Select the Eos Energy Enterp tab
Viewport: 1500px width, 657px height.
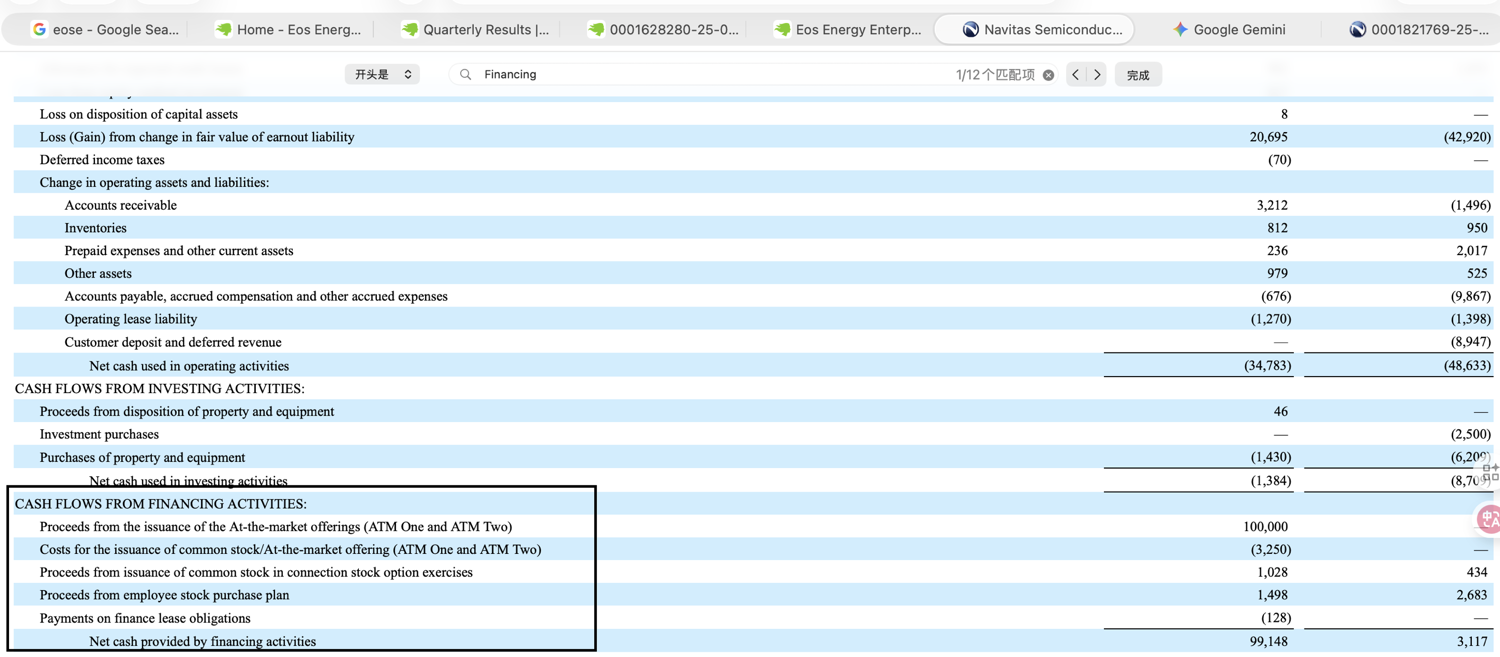848,30
